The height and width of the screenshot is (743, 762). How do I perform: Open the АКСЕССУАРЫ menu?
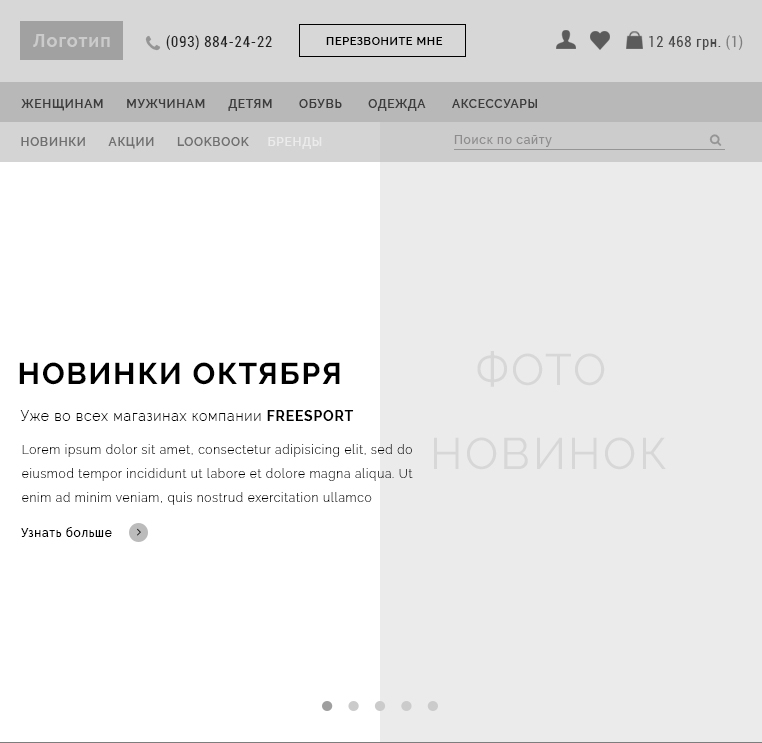pyautogui.click(x=495, y=104)
